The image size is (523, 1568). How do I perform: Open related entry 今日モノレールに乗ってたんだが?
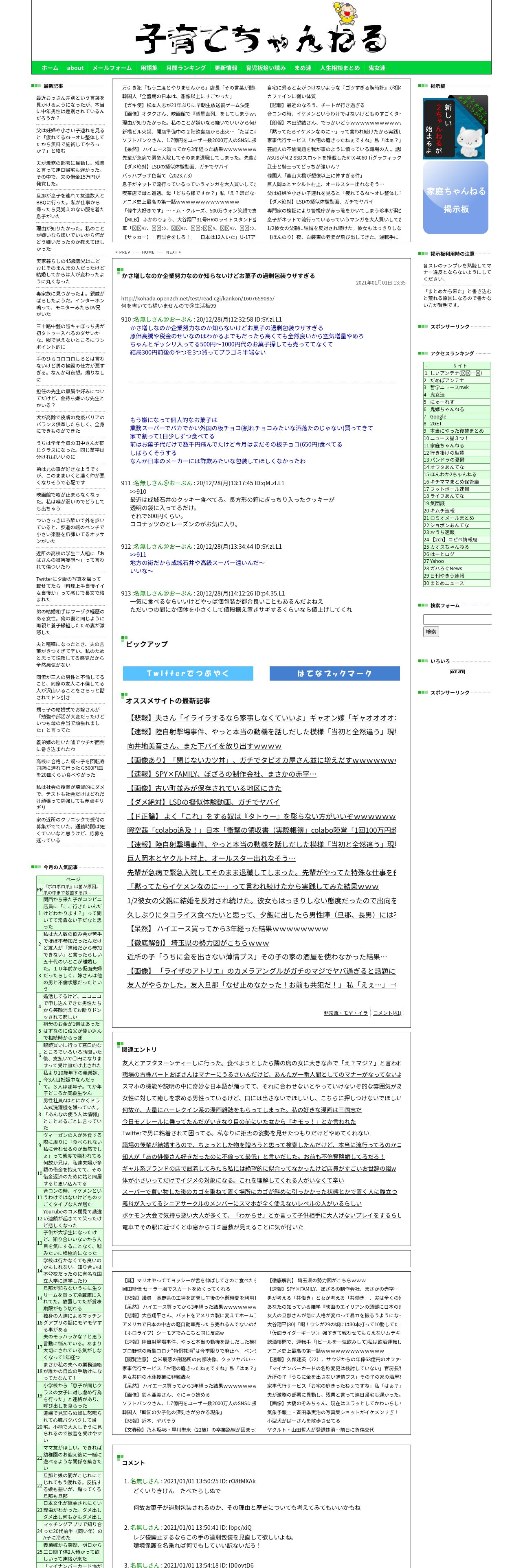(x=239, y=1122)
